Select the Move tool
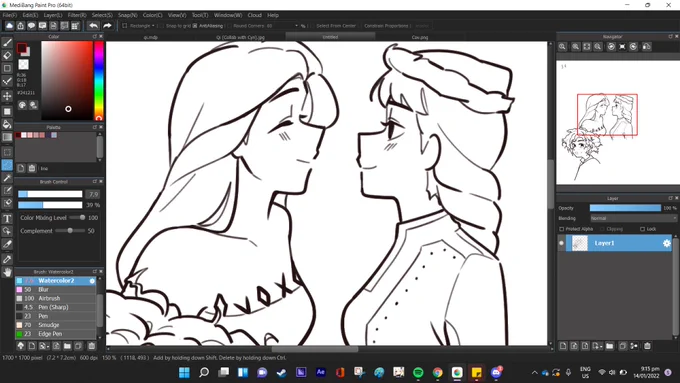The height and width of the screenshot is (383, 680). 7,96
